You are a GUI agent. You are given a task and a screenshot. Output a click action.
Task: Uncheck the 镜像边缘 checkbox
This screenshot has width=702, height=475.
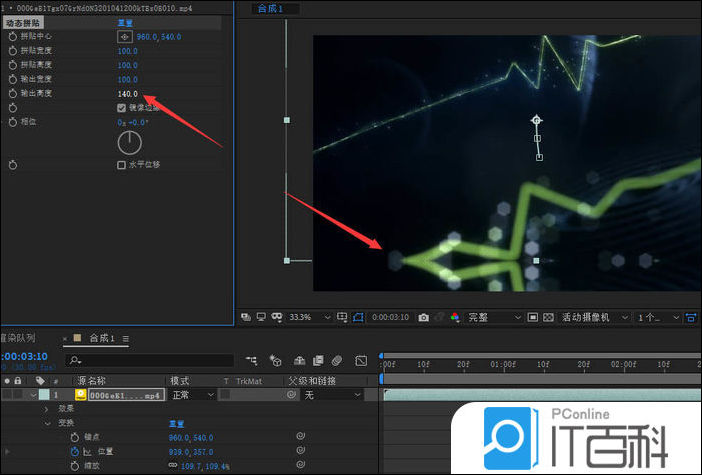(121, 107)
